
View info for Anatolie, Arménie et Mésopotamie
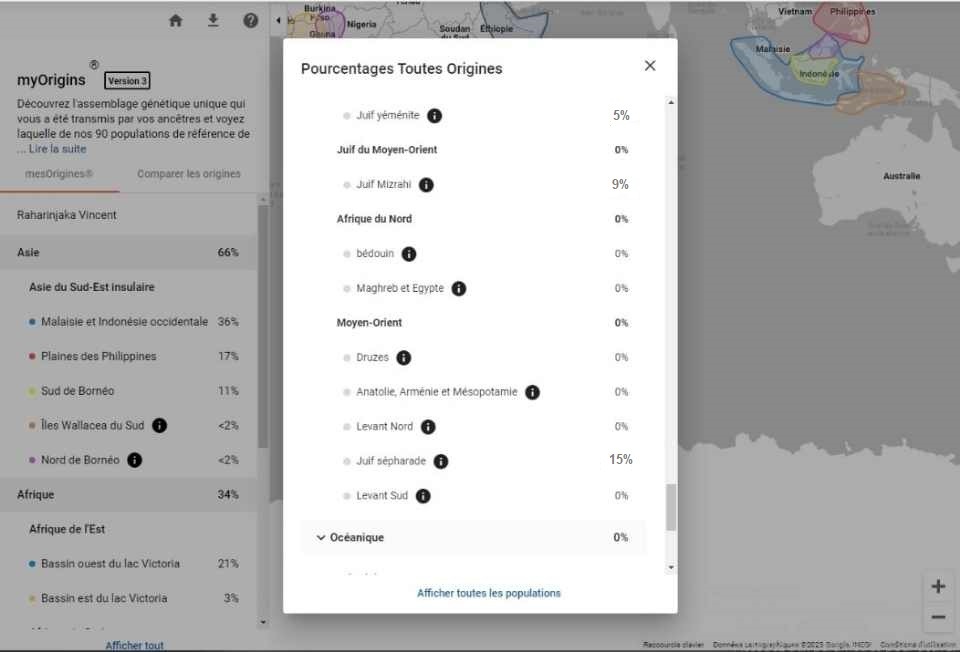[x=533, y=392]
